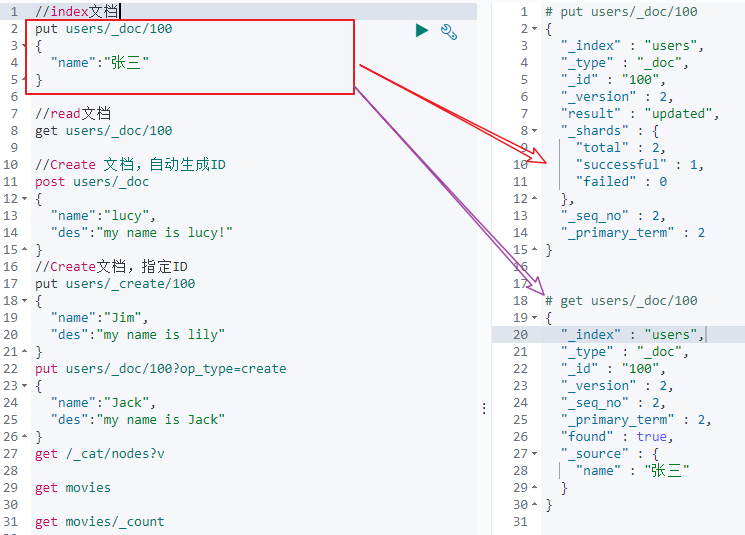Click the "found" : true output line
The width and height of the screenshot is (745, 535).
(x=617, y=437)
